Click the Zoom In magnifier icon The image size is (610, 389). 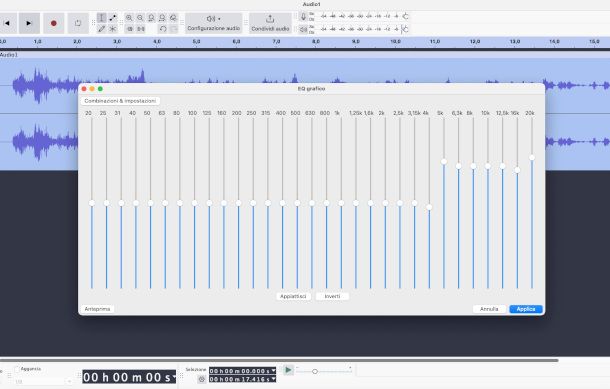tap(129, 18)
